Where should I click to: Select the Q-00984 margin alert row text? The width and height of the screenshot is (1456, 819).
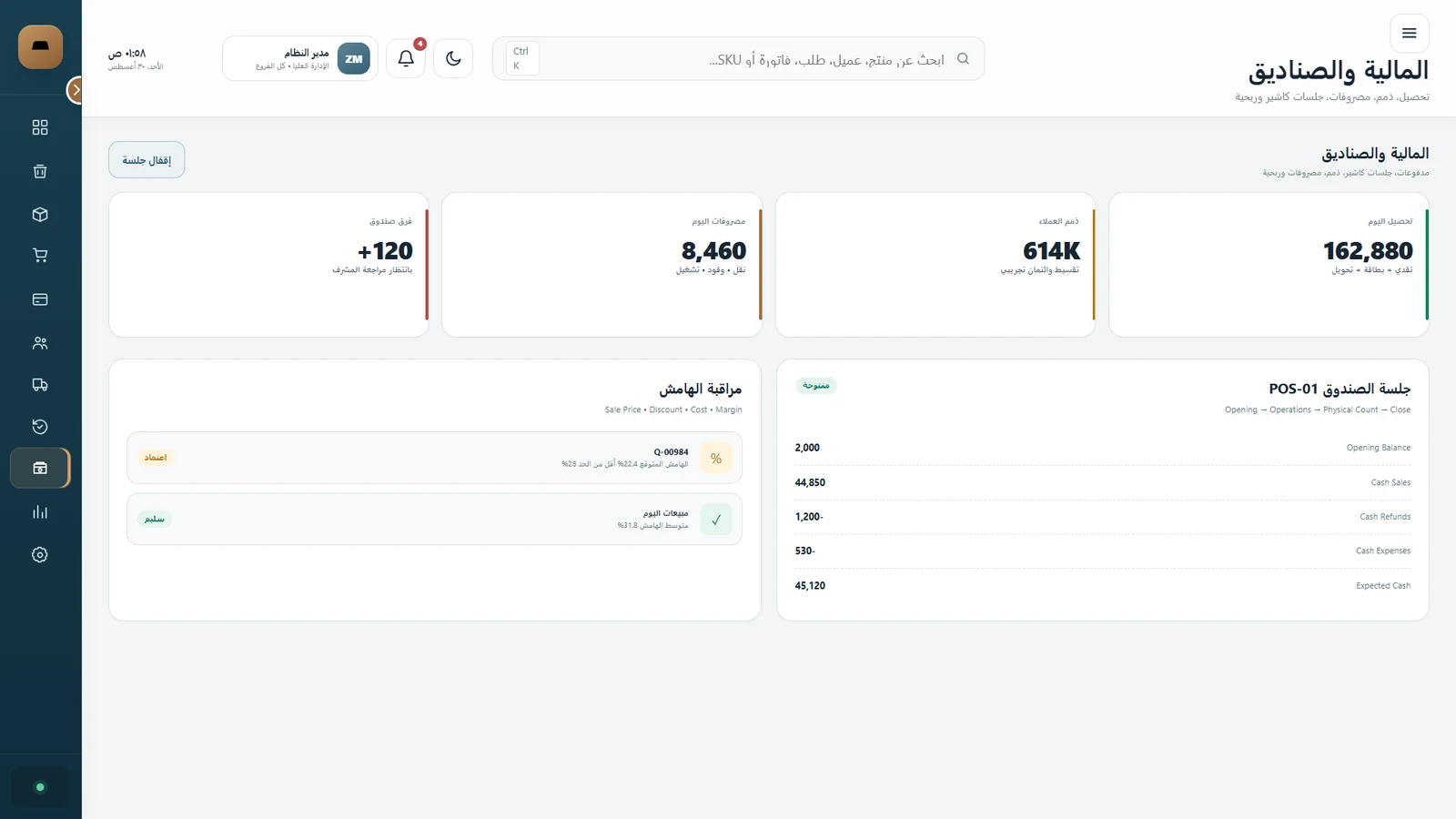coord(625,458)
